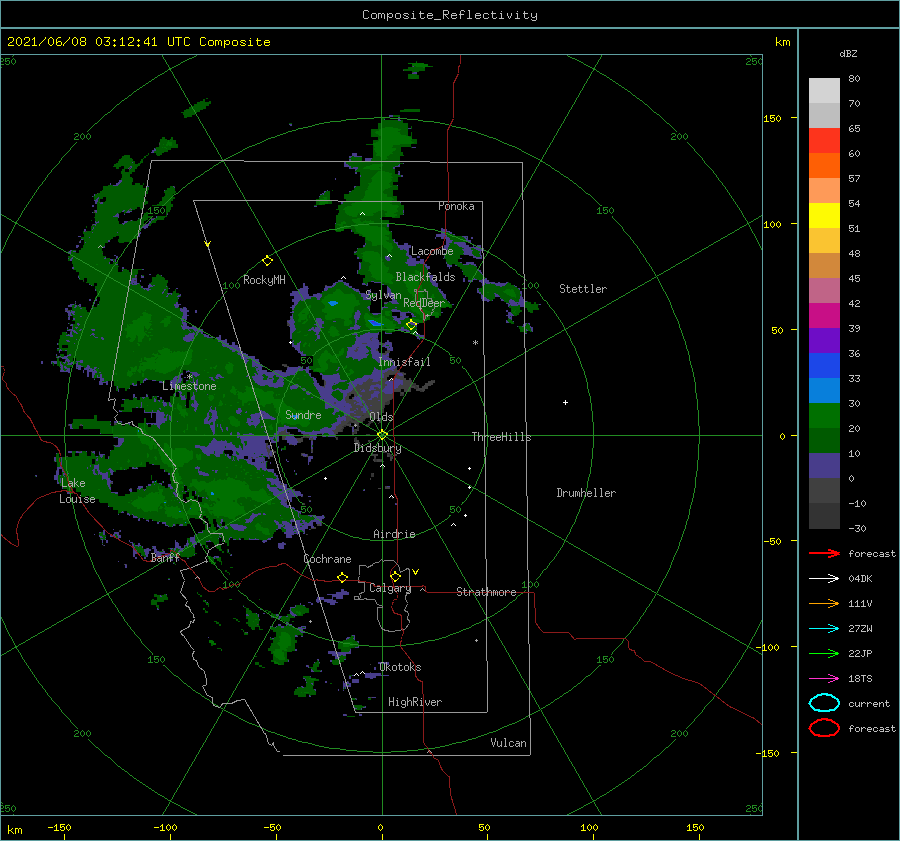Click the Vulcan city label
Image resolution: width=900 pixels, height=841 pixels.
pyautogui.click(x=508, y=743)
